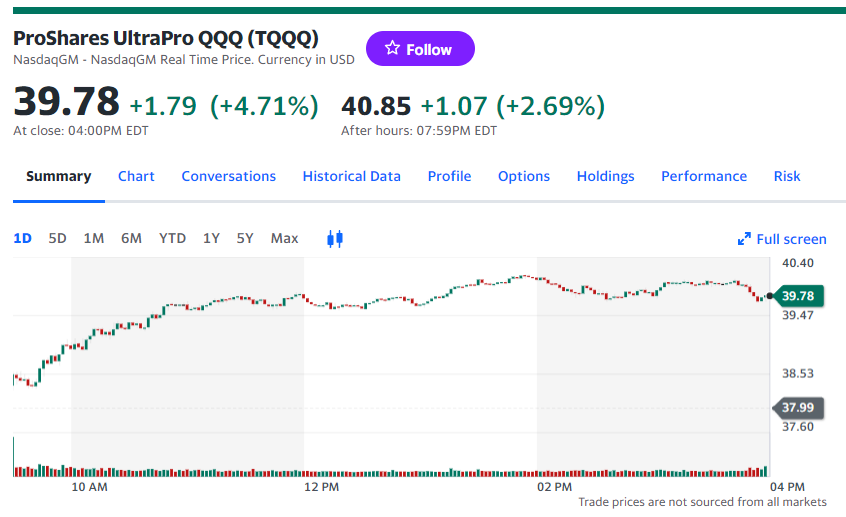Viewport: 846px width, 517px height.
Task: Select the YTD chart range
Action: [x=173, y=239]
